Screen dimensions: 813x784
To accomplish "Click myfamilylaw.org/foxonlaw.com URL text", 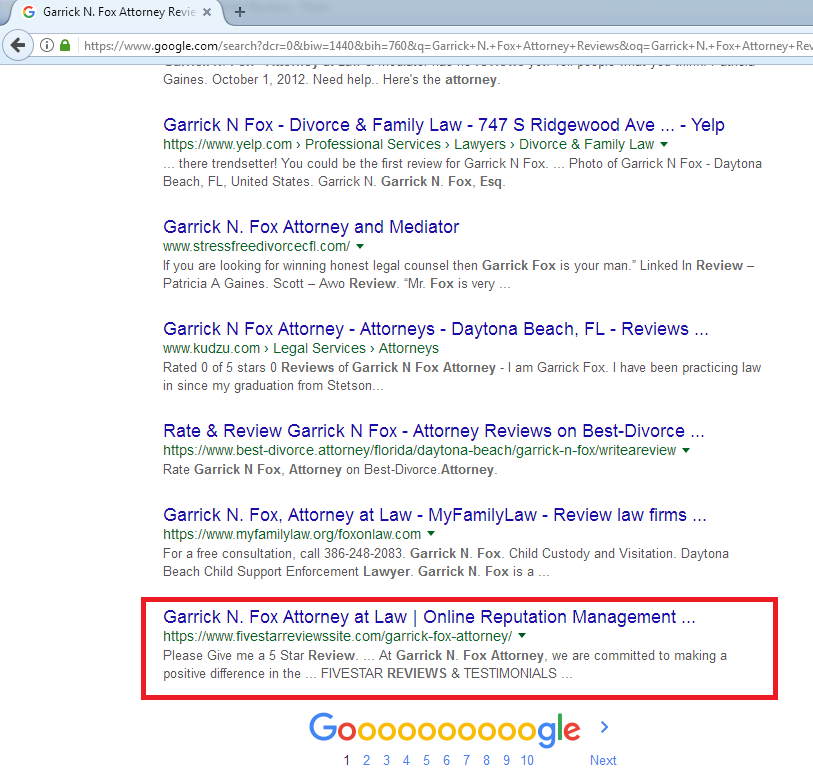I will point(292,534).
